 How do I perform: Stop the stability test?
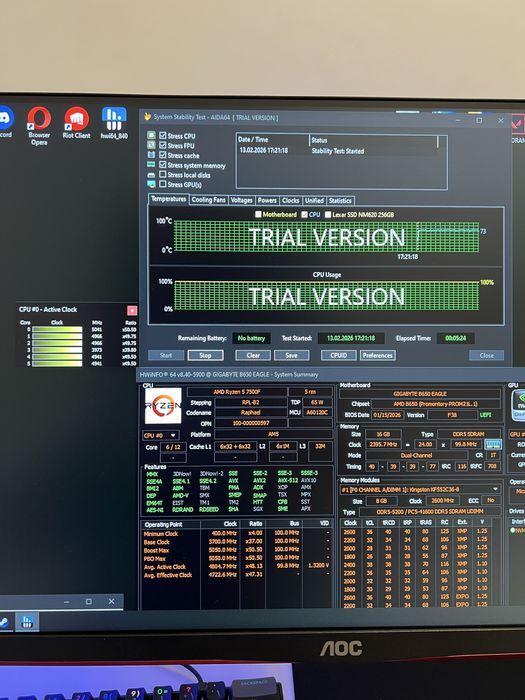(205, 355)
